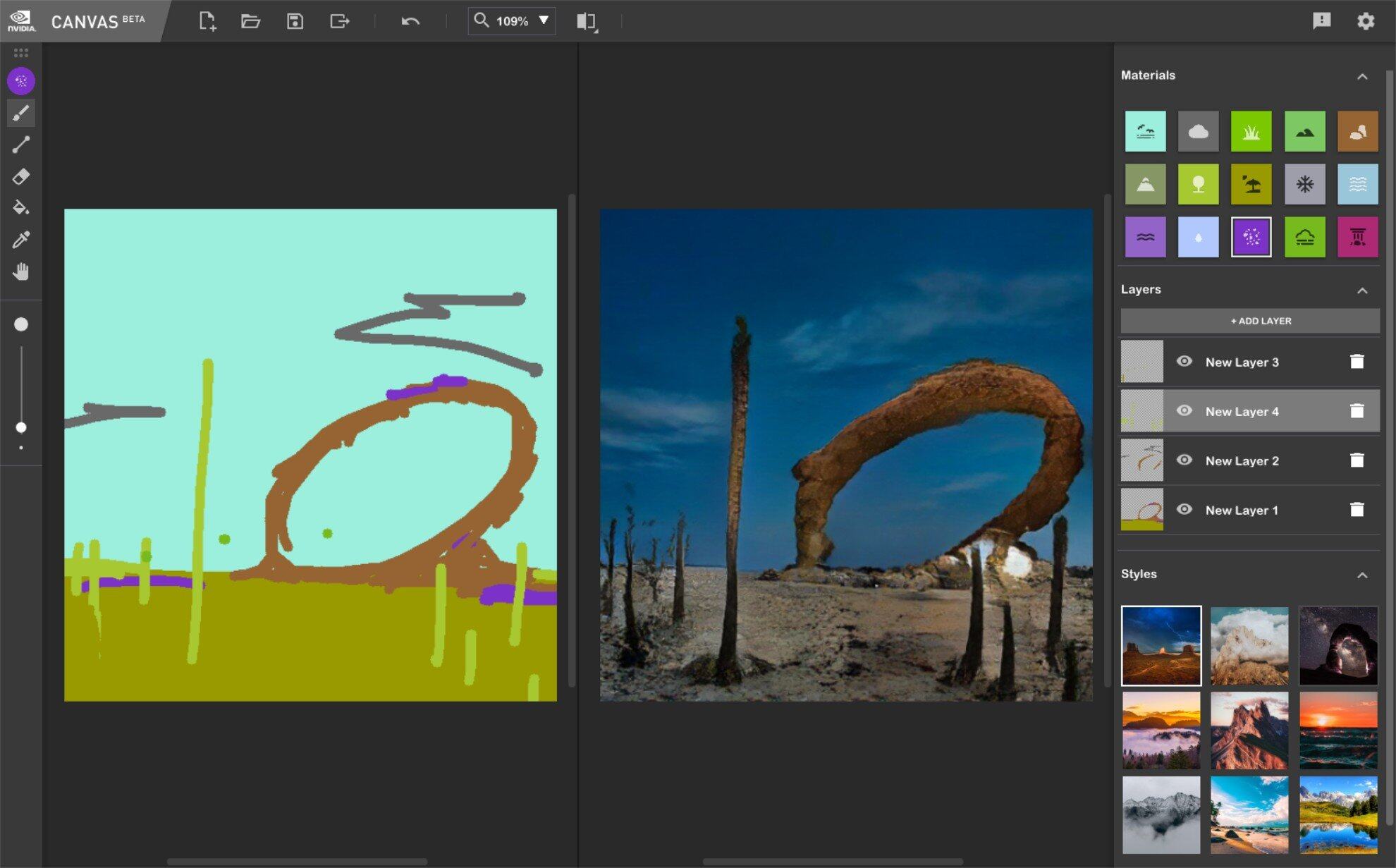
Task: Add a new layer
Action: [x=1250, y=321]
